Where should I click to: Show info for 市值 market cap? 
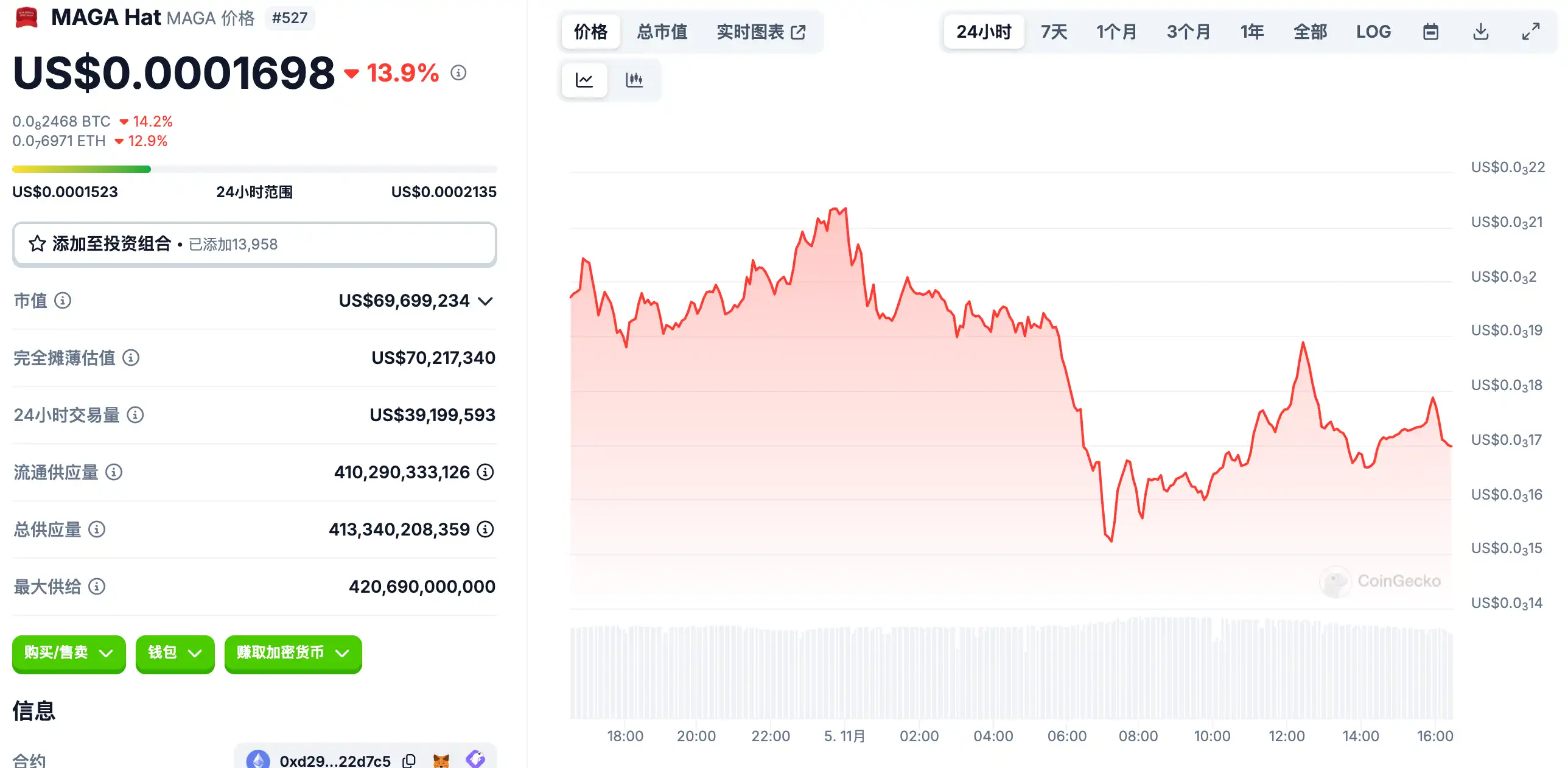(x=63, y=301)
